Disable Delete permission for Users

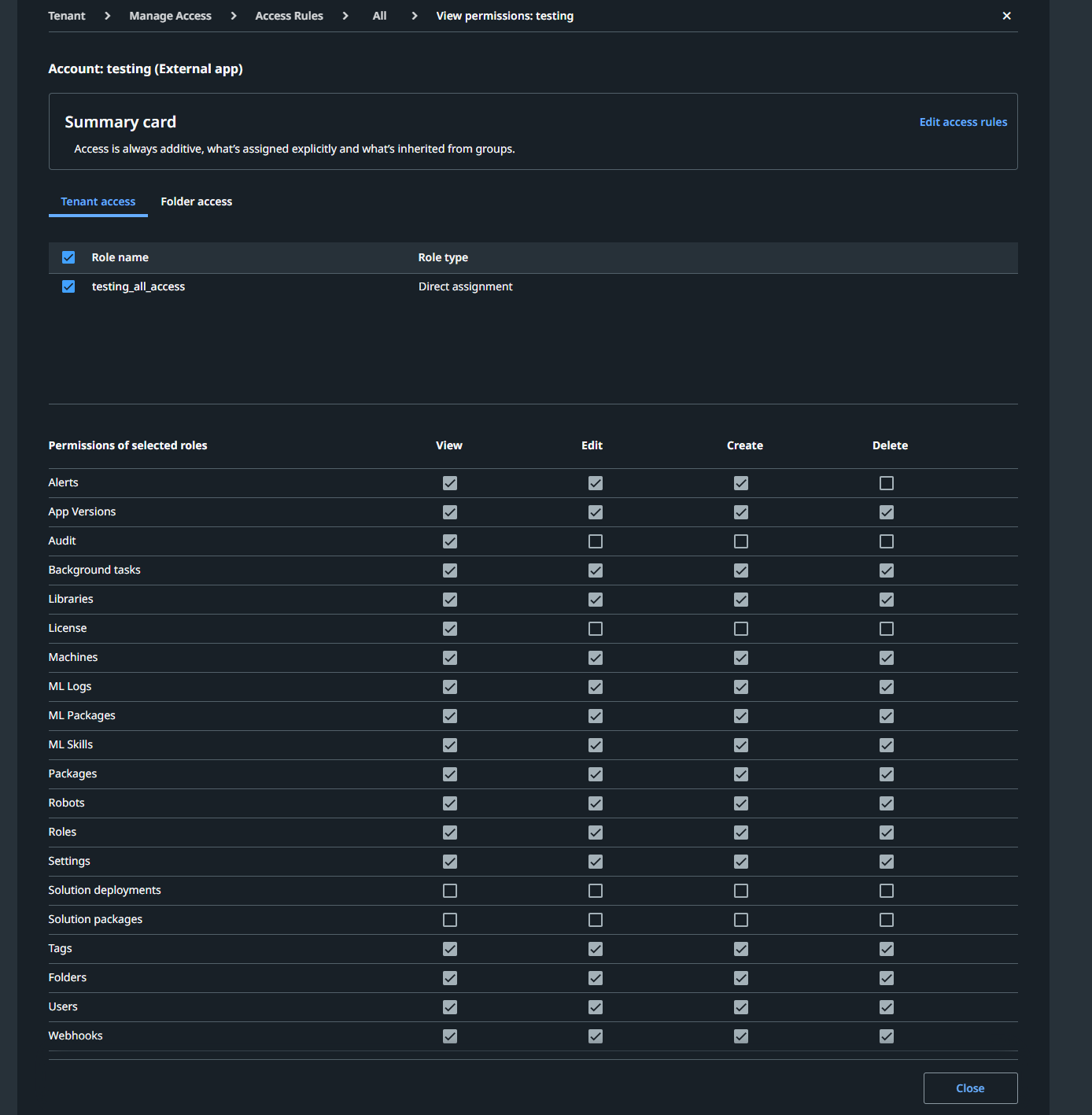(886, 1006)
